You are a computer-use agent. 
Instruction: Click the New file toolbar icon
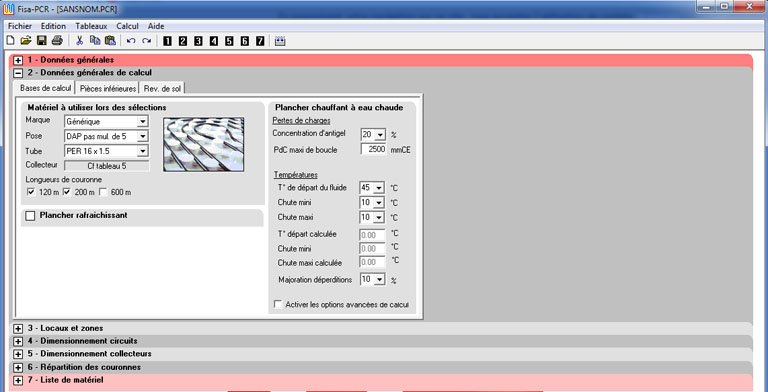pos(10,41)
